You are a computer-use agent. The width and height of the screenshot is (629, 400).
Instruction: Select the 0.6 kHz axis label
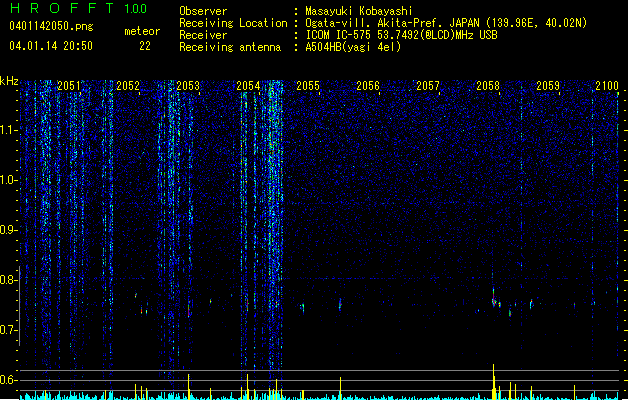coord(8,380)
